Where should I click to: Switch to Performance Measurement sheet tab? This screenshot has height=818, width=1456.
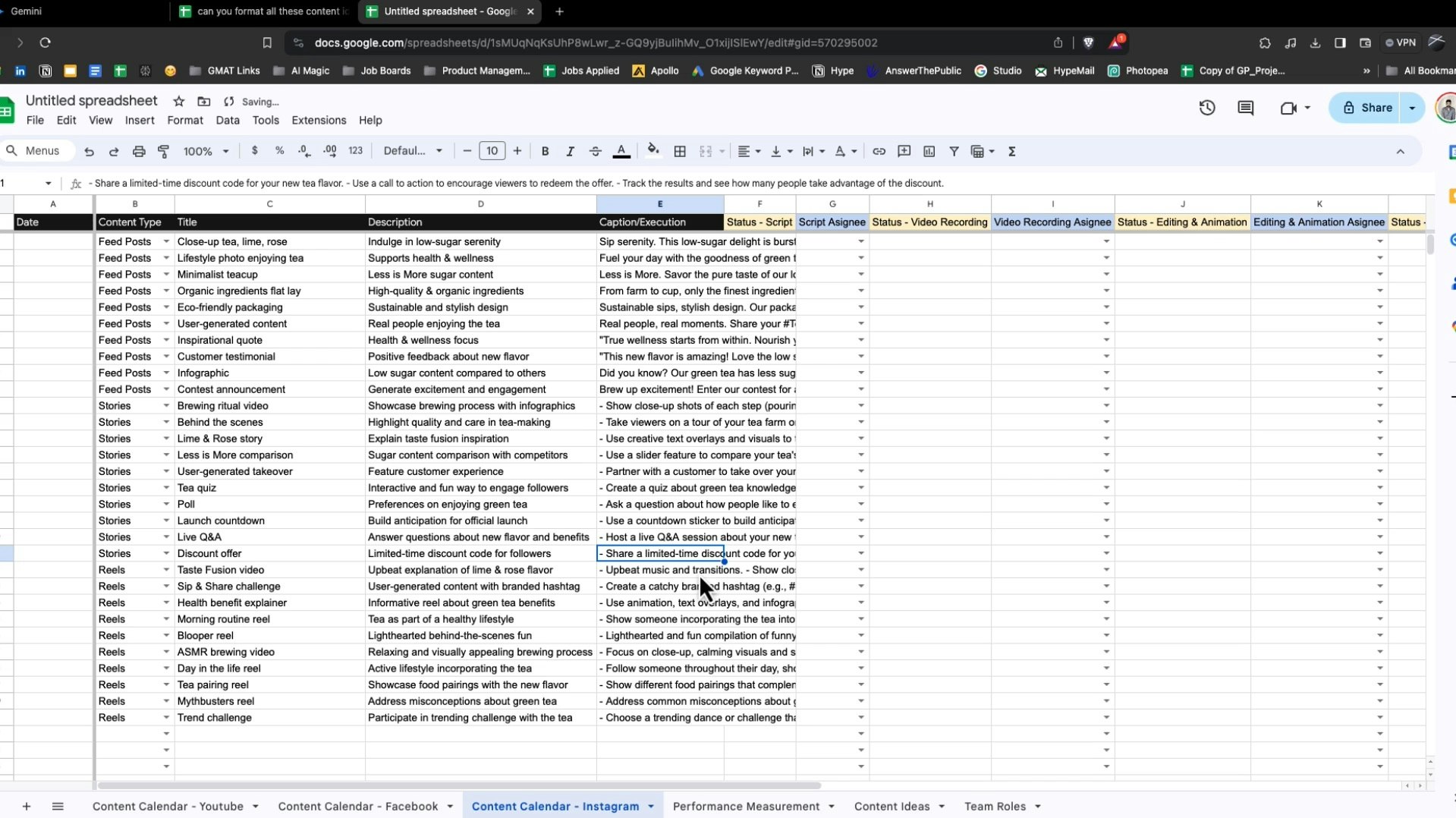click(745, 806)
